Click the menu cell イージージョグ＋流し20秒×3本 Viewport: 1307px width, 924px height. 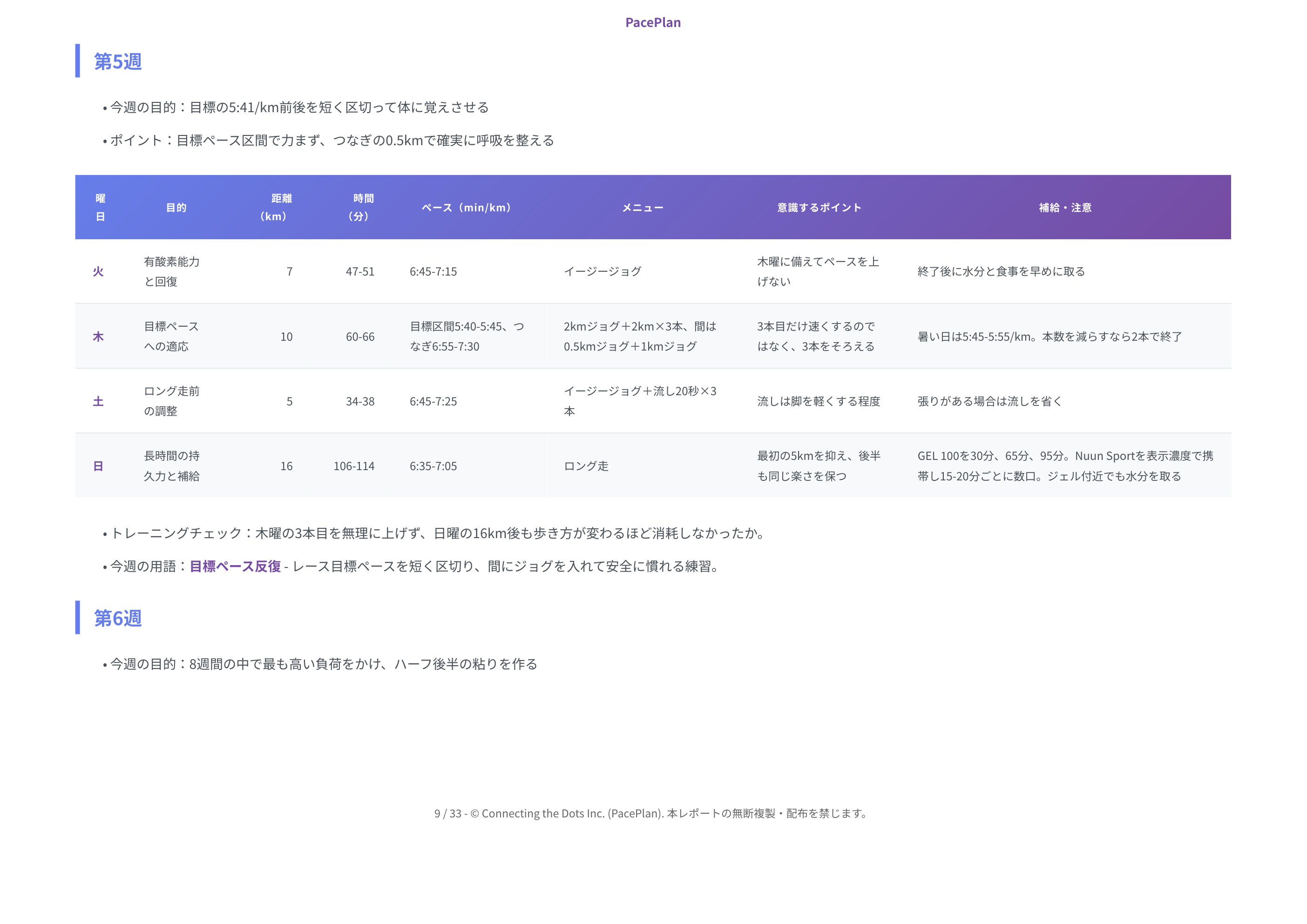(640, 401)
